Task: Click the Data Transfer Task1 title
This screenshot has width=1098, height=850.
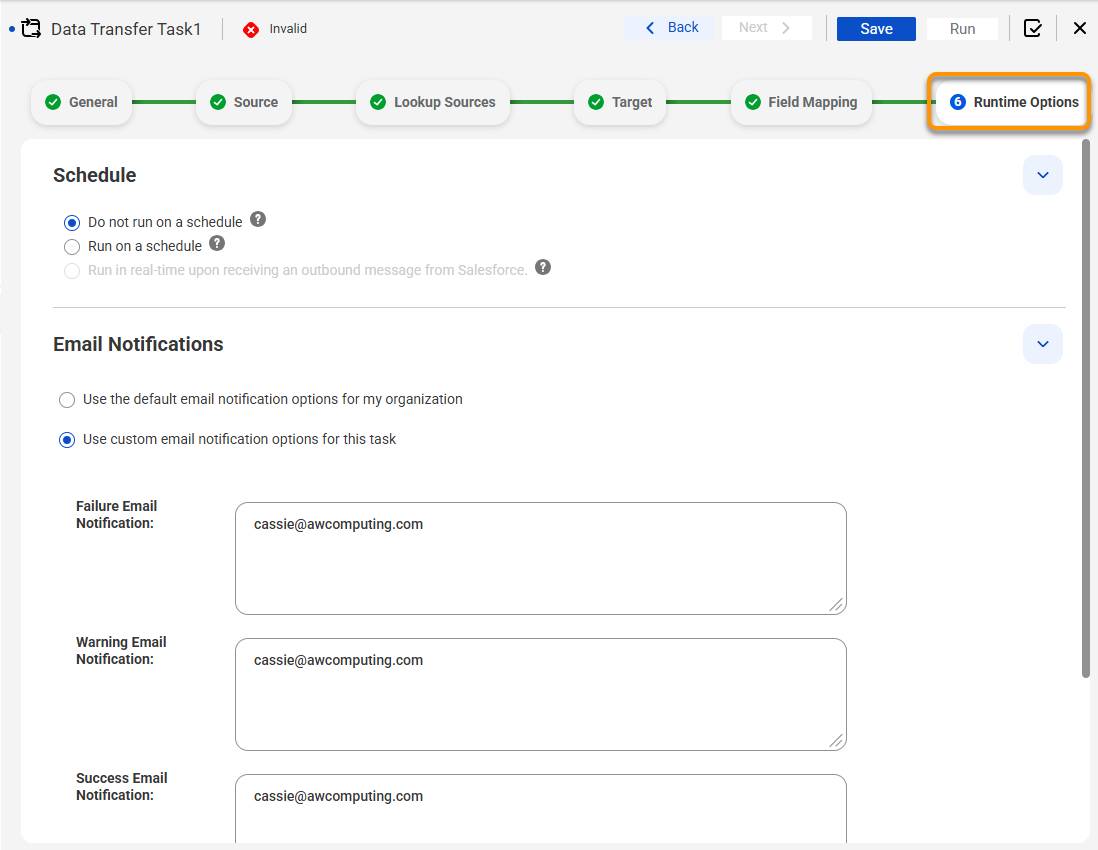Action: point(126,29)
